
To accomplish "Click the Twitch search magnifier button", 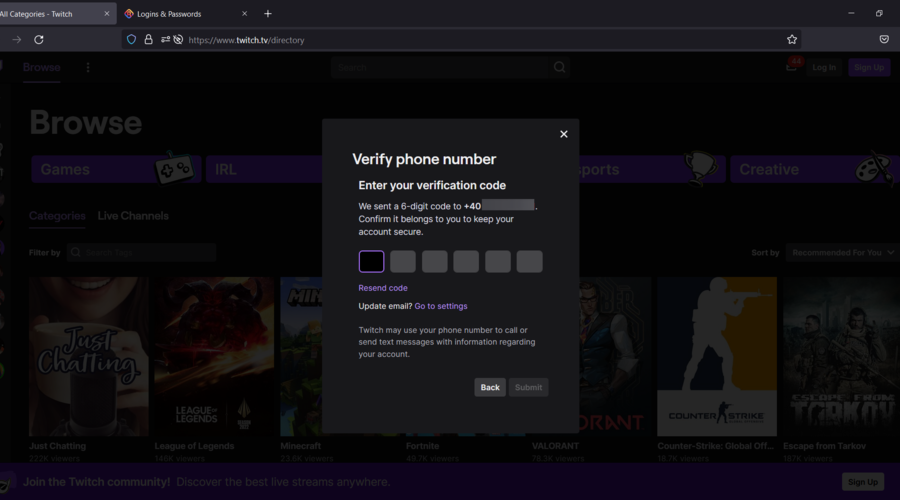I will [x=560, y=67].
